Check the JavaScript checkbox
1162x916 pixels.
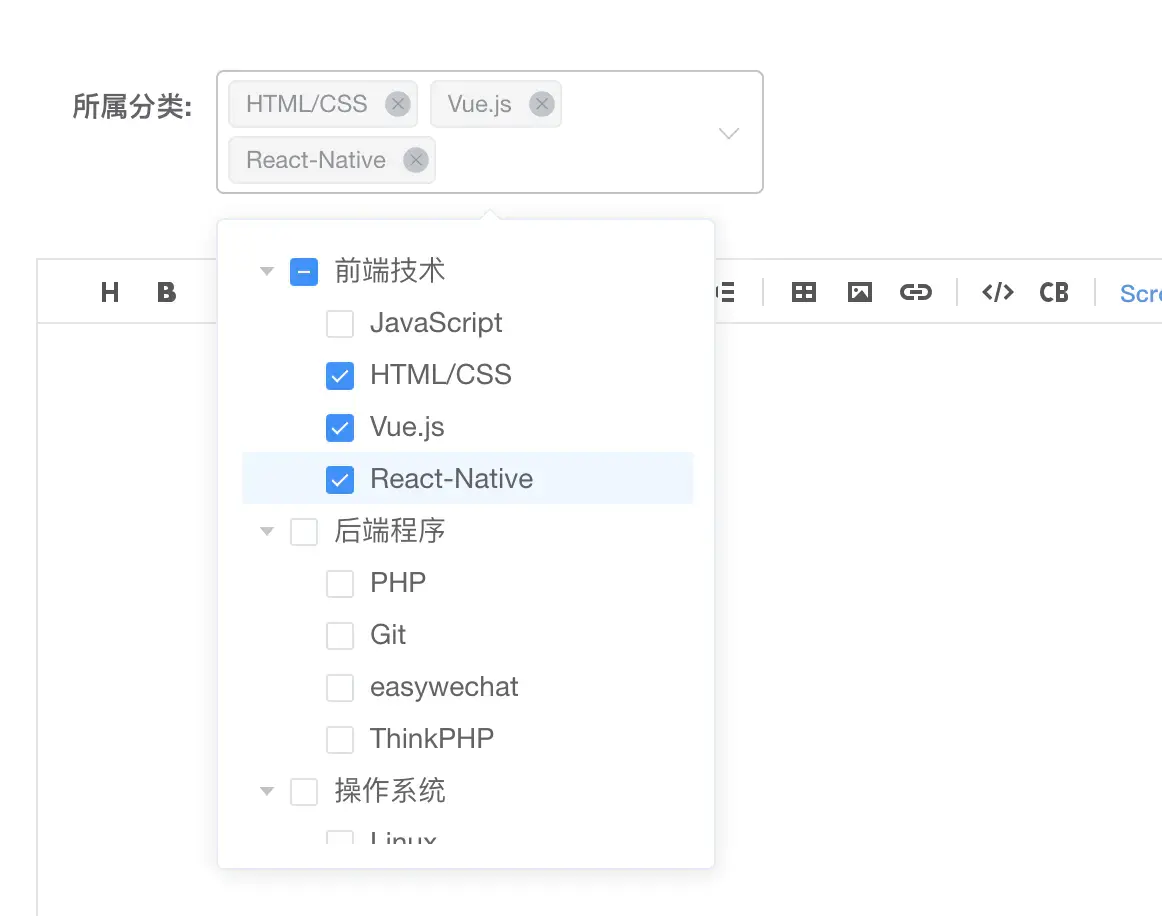pyautogui.click(x=340, y=324)
